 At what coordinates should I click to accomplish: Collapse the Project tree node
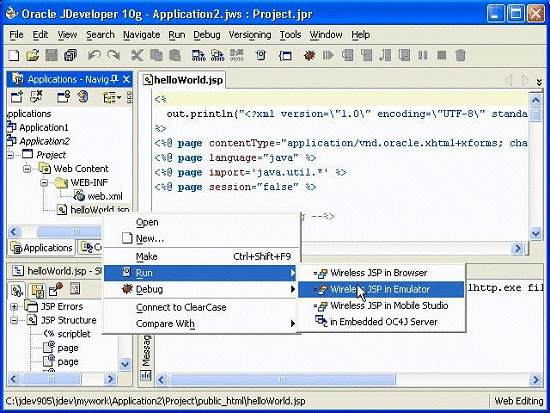pos(11,155)
